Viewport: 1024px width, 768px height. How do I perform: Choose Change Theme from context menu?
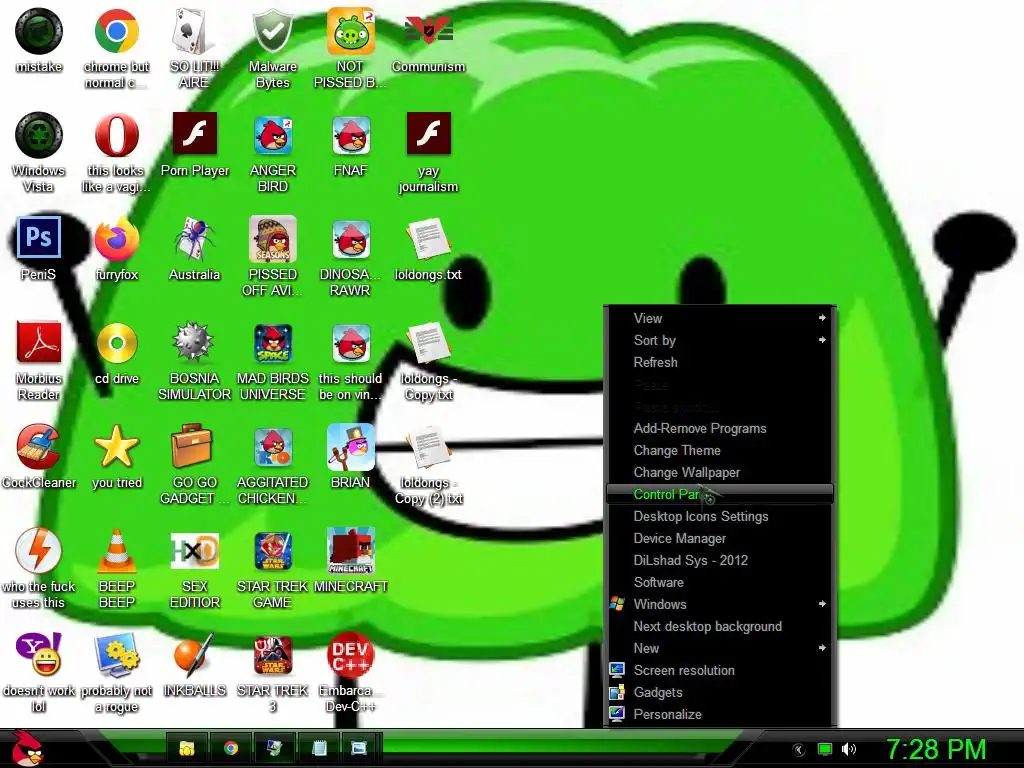[x=720, y=451]
